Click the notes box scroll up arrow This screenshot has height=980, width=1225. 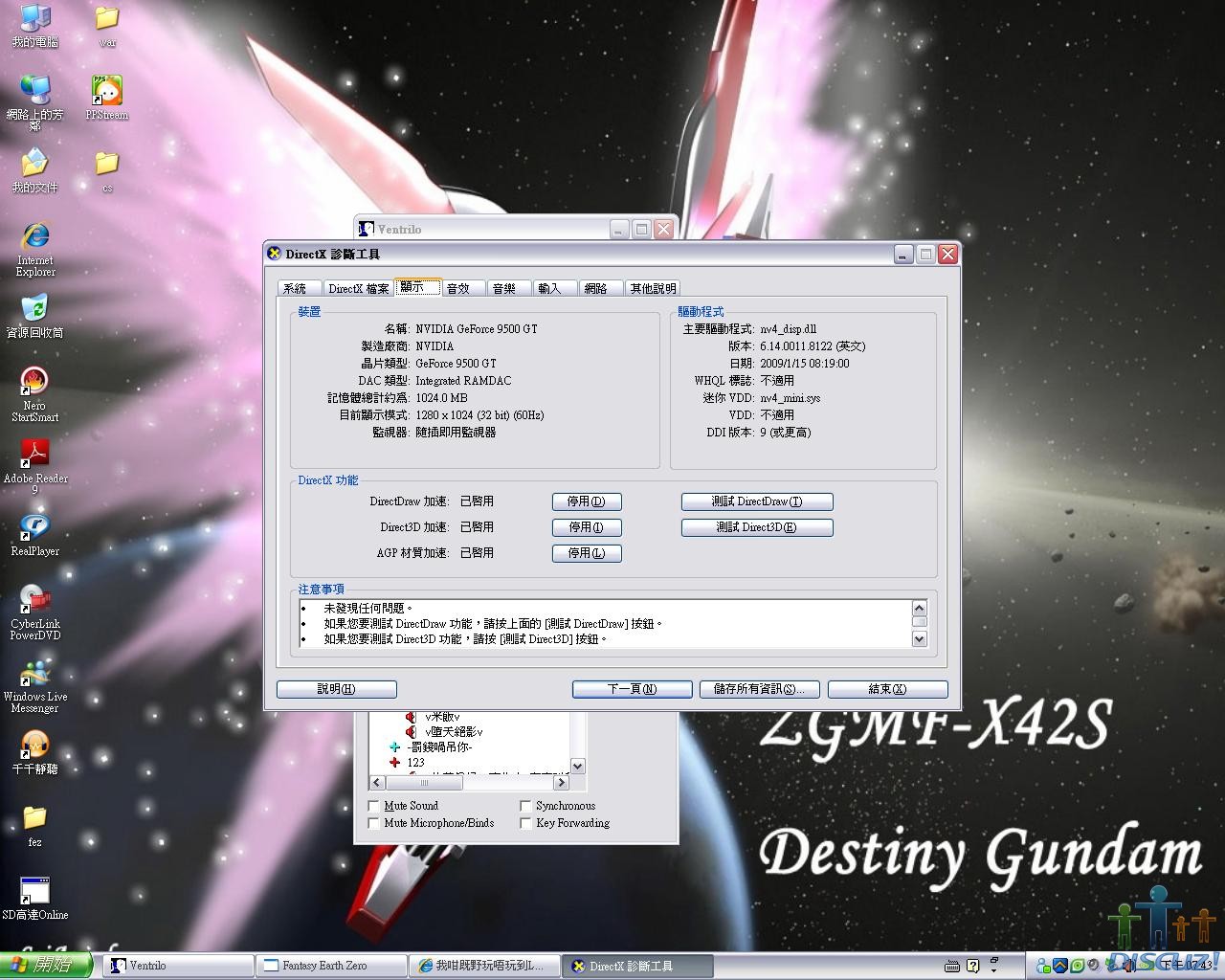coord(920,609)
